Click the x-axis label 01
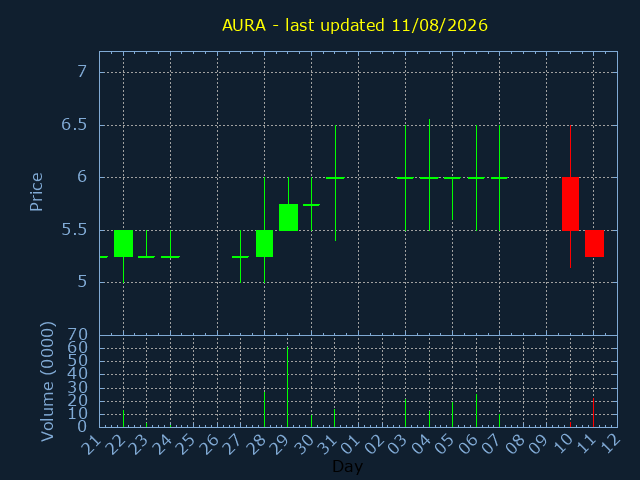Viewport: 640px width, 480px height. coord(353,444)
